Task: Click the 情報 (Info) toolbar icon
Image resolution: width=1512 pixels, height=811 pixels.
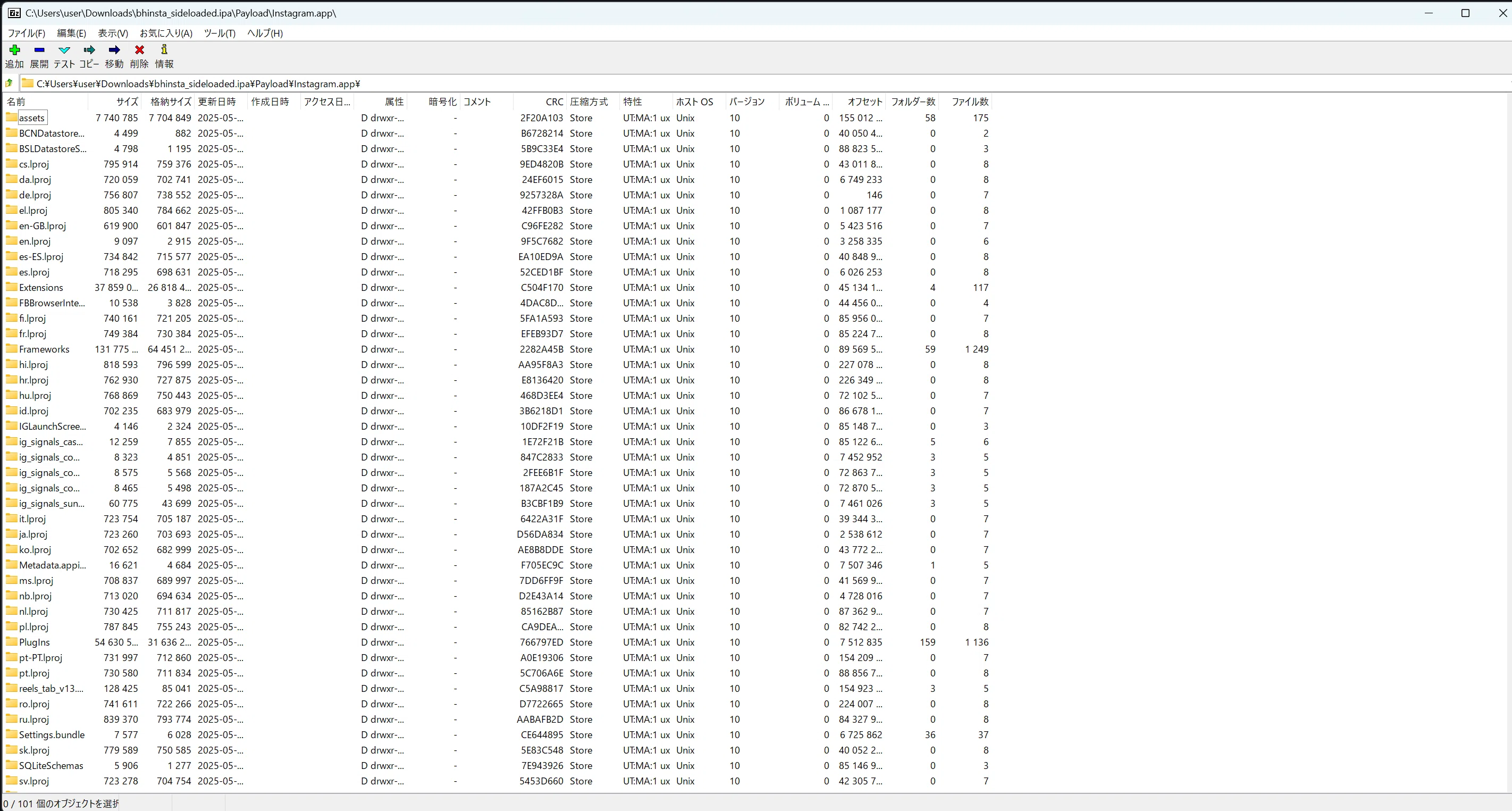Action: pos(164,50)
